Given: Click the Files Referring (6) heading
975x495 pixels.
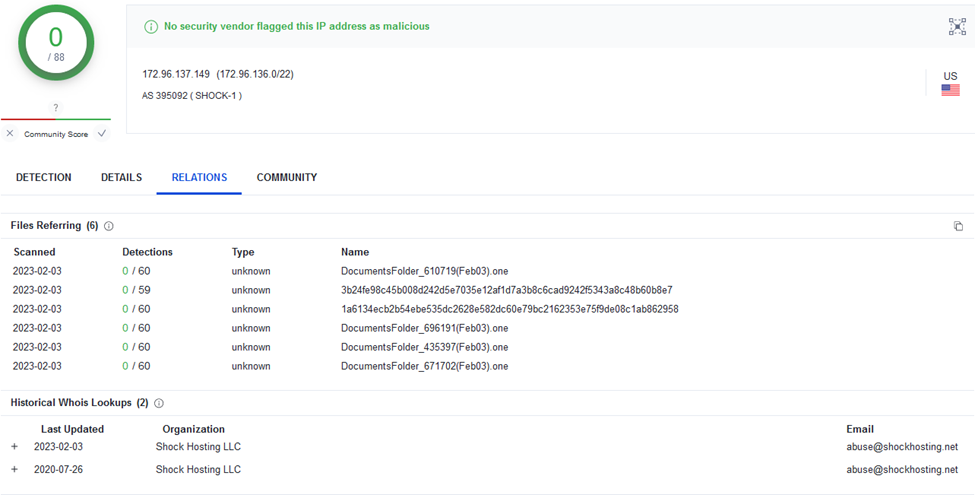Looking at the screenshot, I should [54, 225].
